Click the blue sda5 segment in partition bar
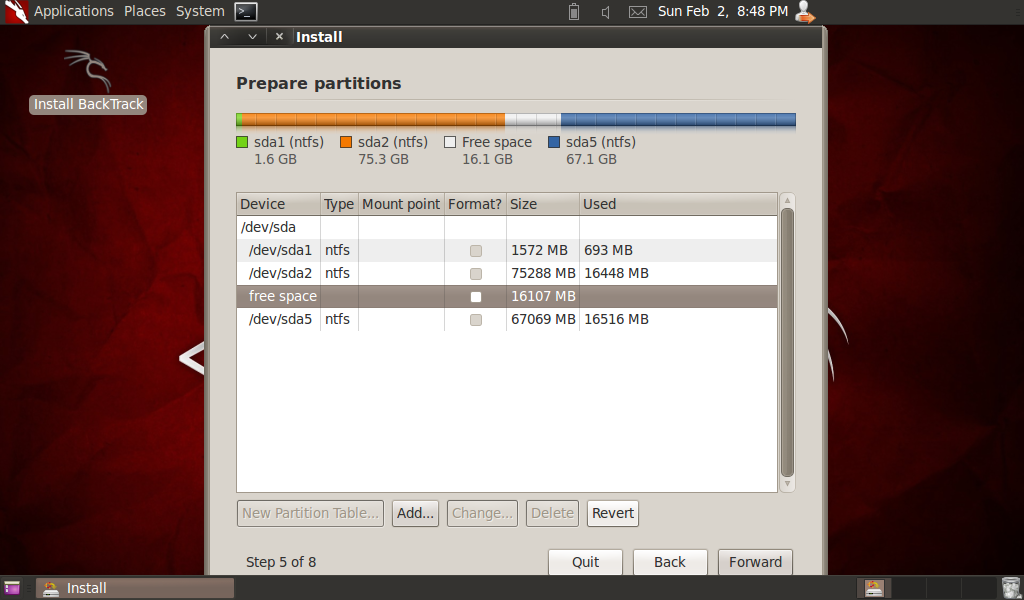 [x=678, y=119]
